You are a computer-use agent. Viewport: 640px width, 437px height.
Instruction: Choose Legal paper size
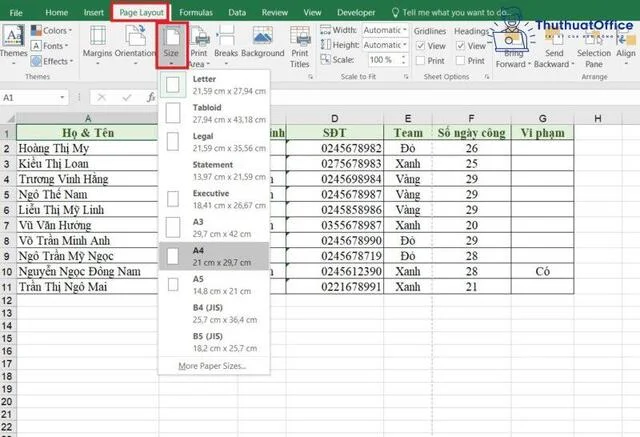click(x=214, y=142)
